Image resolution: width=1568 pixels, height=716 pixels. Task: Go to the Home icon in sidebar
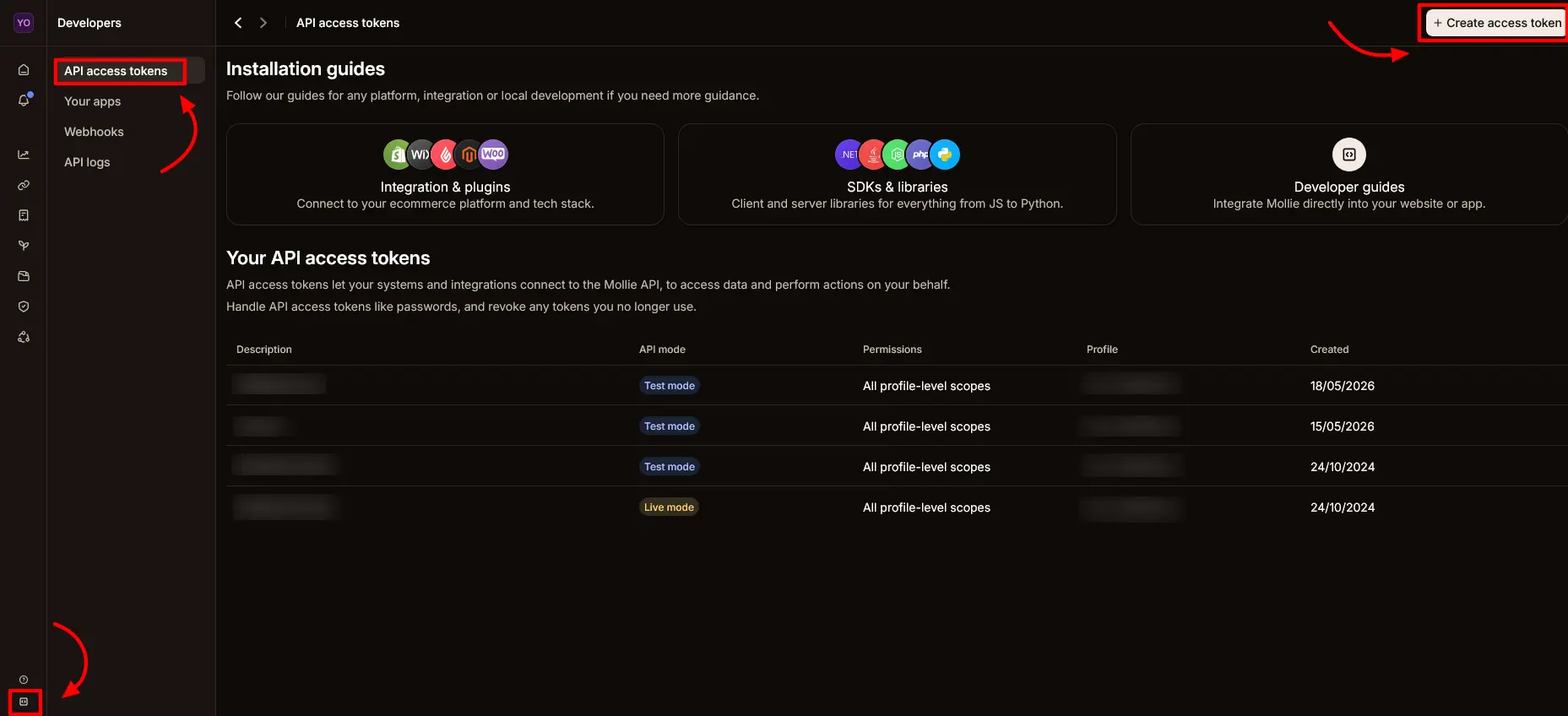coord(24,70)
